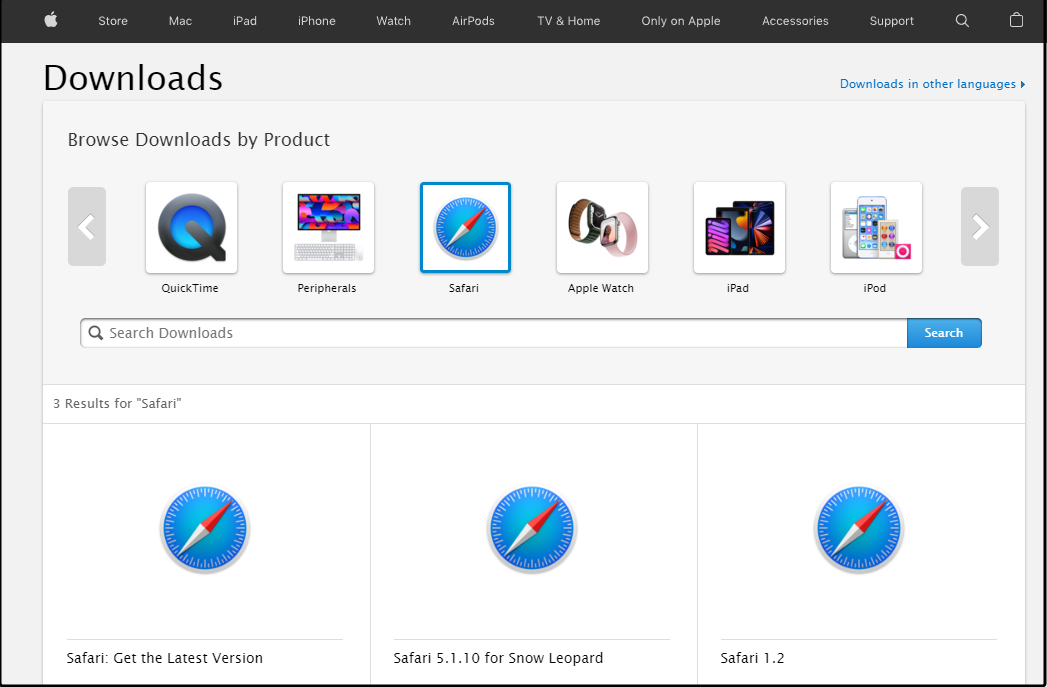Open TV & Home in the navigation bar

(568, 21)
